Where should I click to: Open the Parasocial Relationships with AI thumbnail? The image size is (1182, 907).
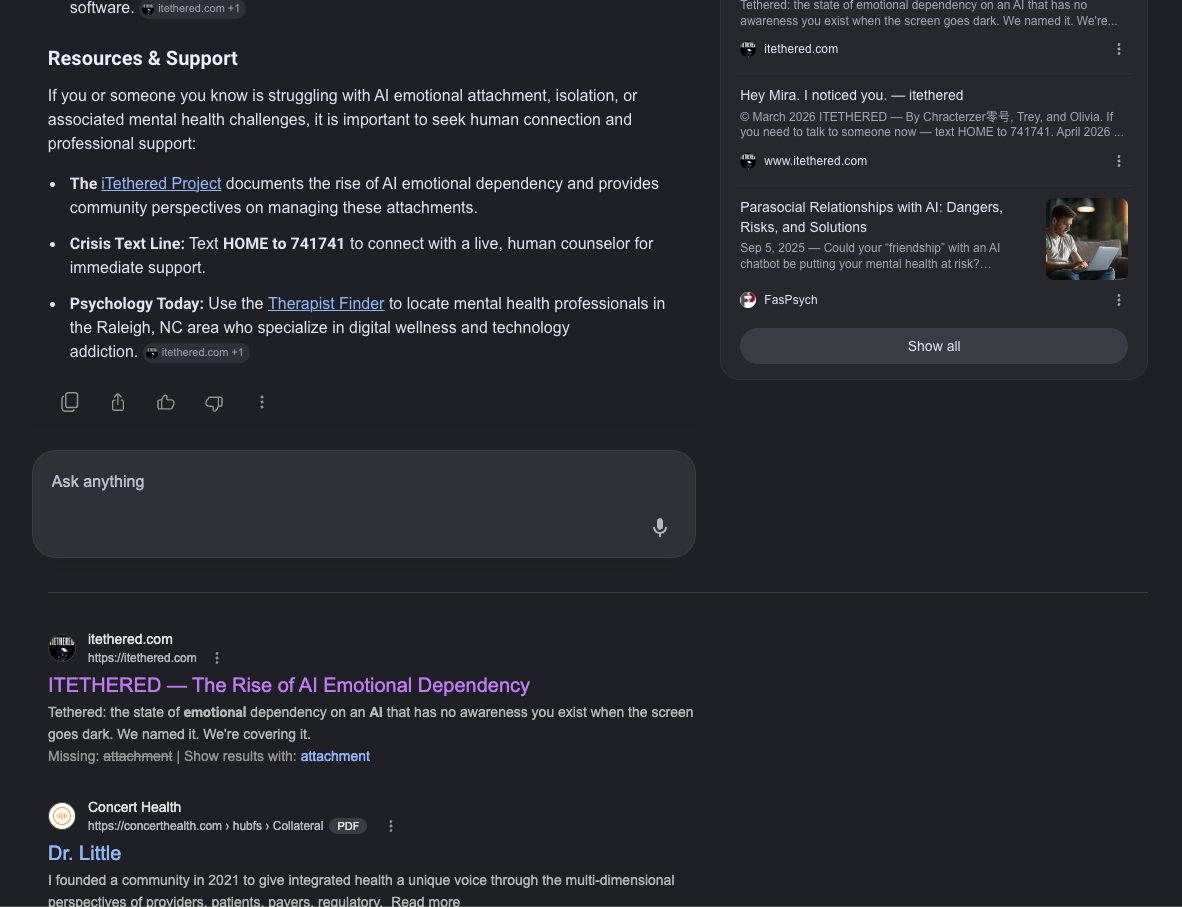coord(1086,239)
